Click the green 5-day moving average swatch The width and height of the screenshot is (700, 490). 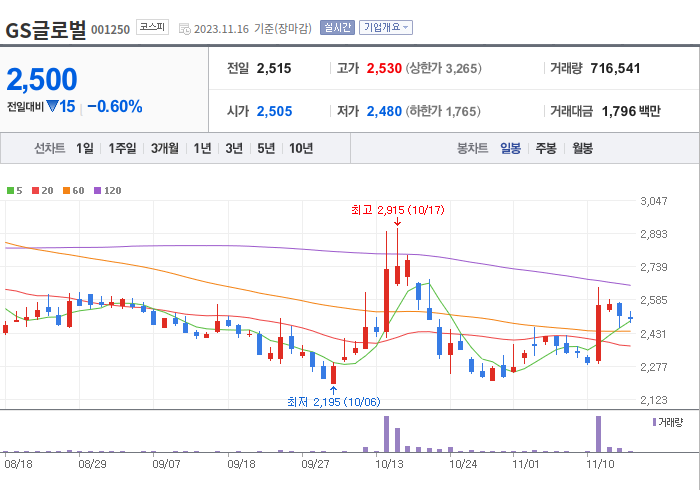[10, 191]
